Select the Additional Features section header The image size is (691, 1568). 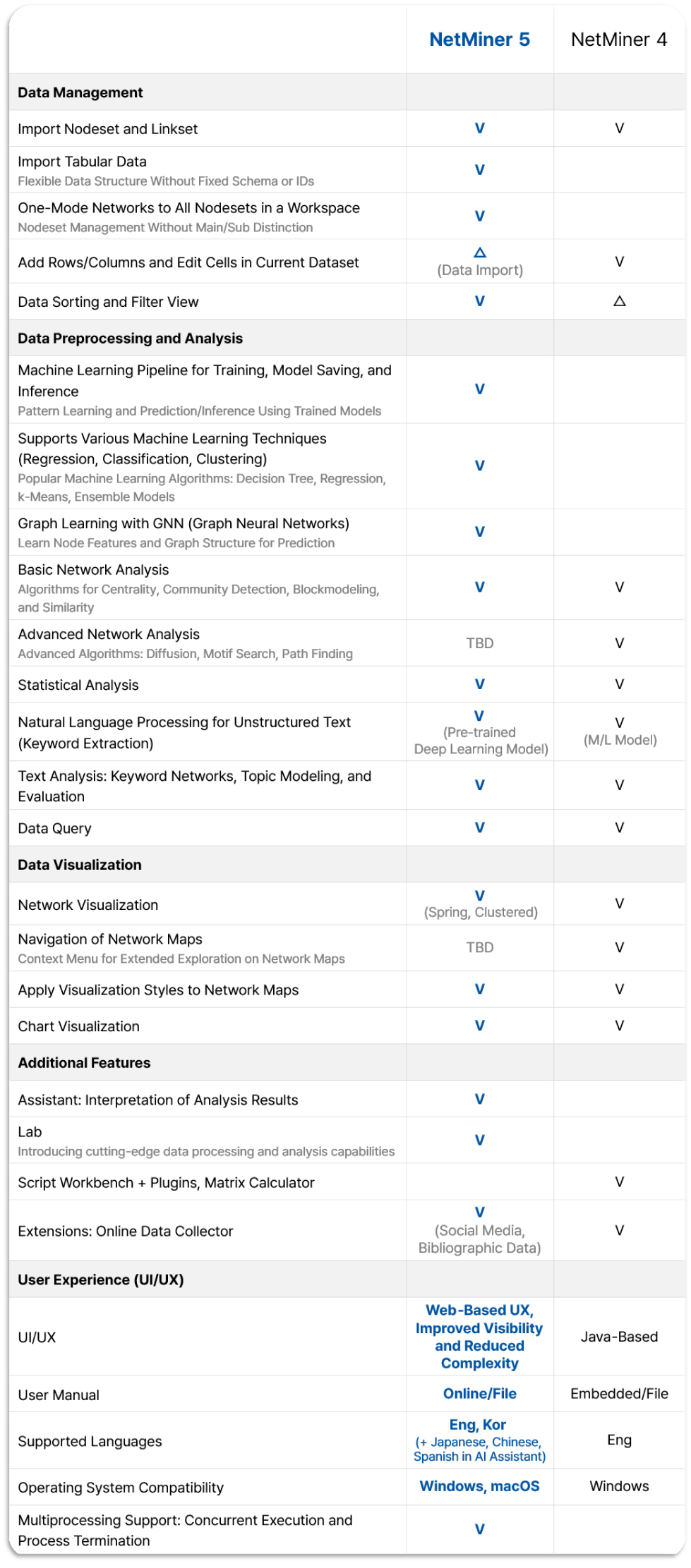84,1063
